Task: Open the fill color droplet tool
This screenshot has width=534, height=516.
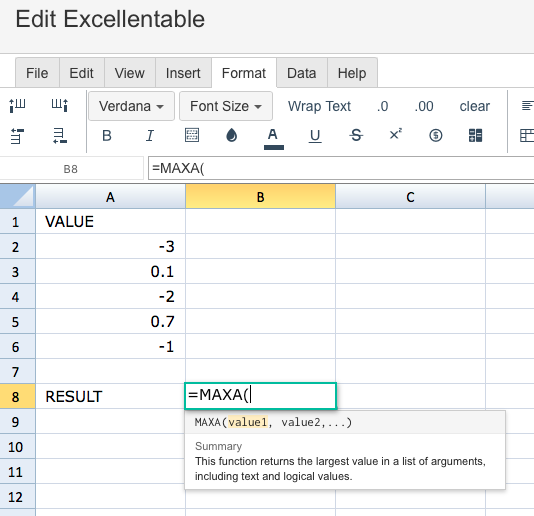Action: point(232,135)
